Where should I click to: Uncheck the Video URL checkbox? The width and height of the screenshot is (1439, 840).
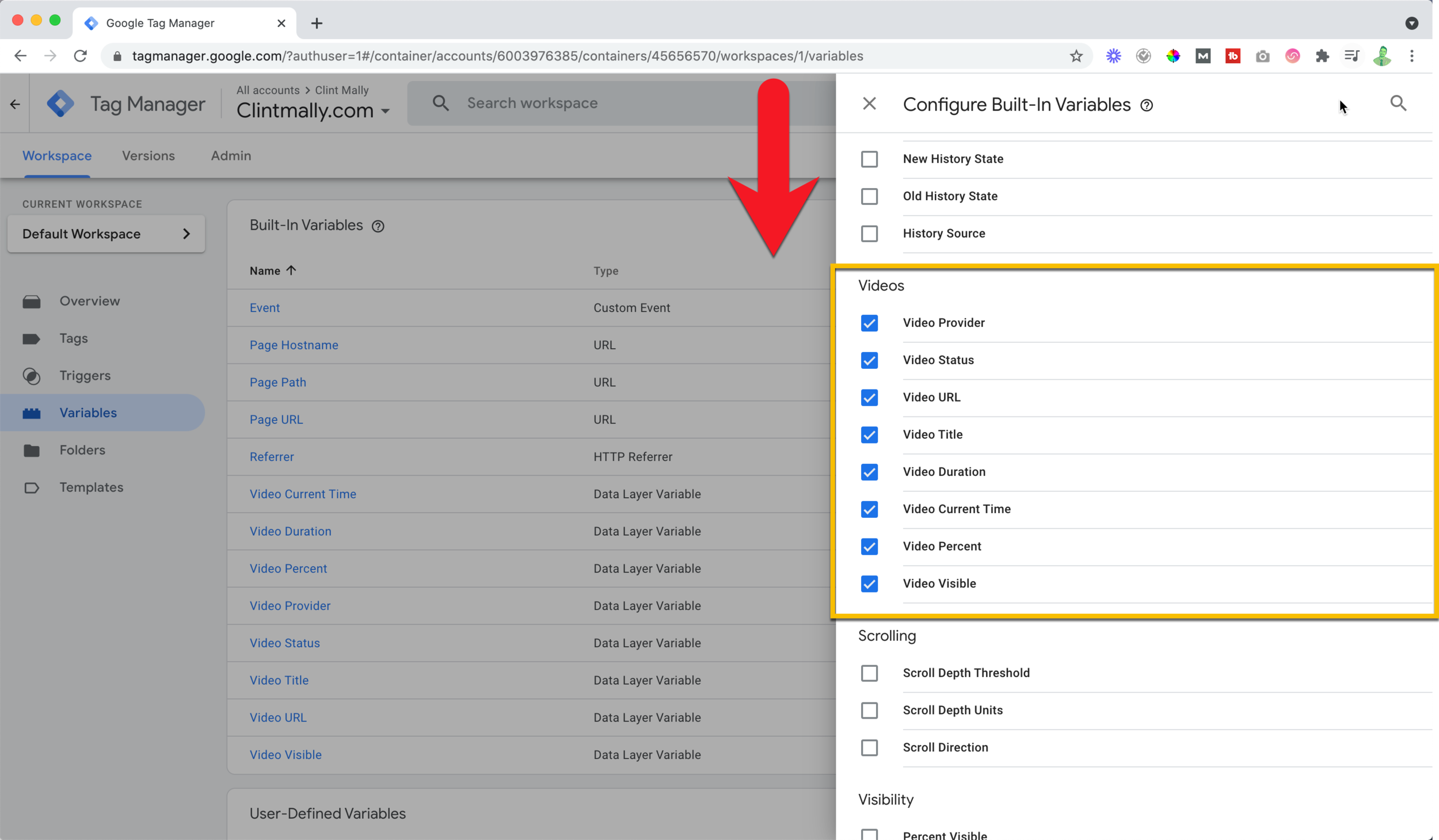[869, 398]
